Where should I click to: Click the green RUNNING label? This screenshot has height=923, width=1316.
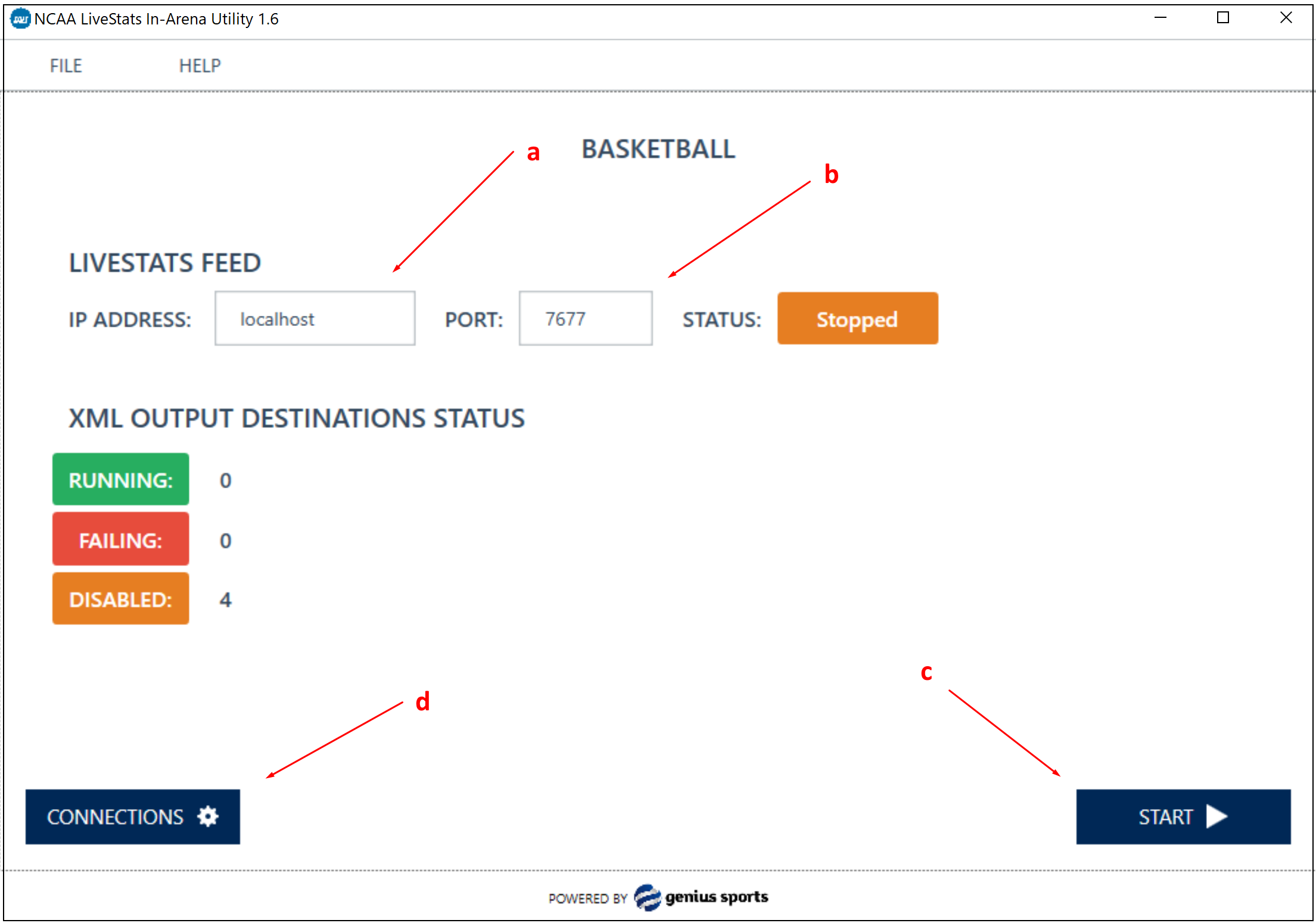point(120,480)
